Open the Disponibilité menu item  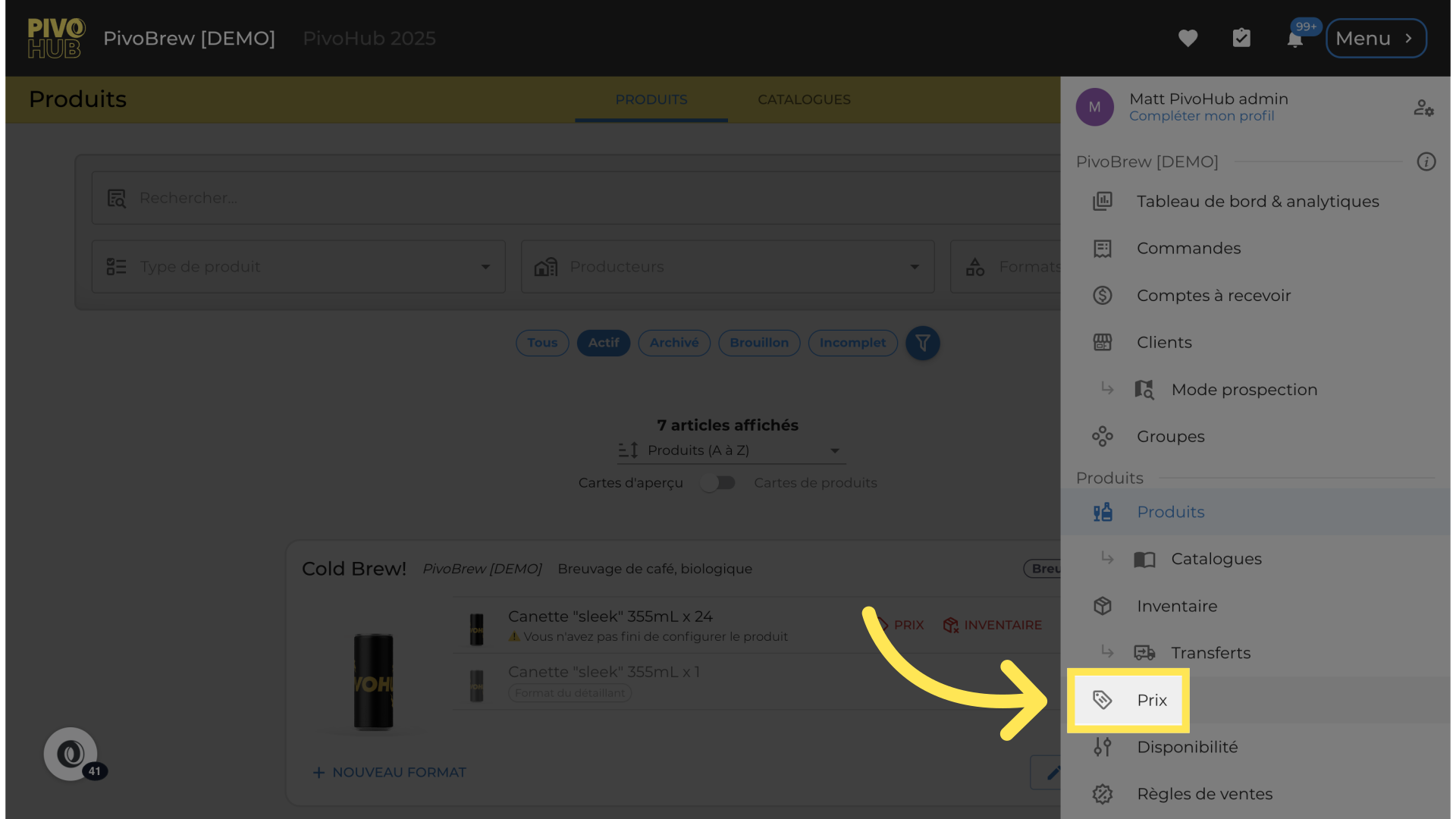pos(1255,747)
